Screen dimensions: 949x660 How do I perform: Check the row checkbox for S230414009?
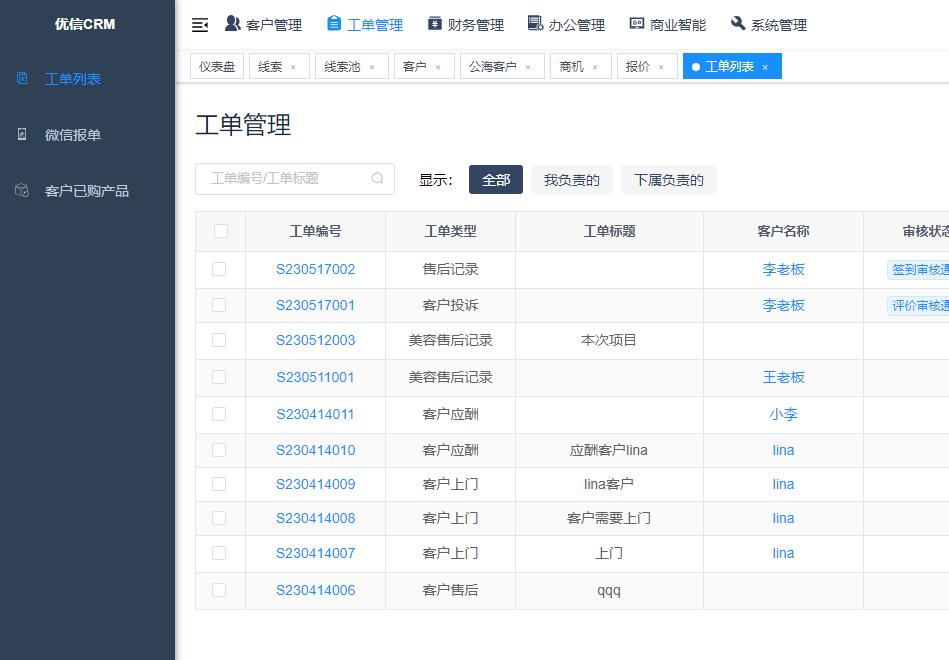(219, 482)
